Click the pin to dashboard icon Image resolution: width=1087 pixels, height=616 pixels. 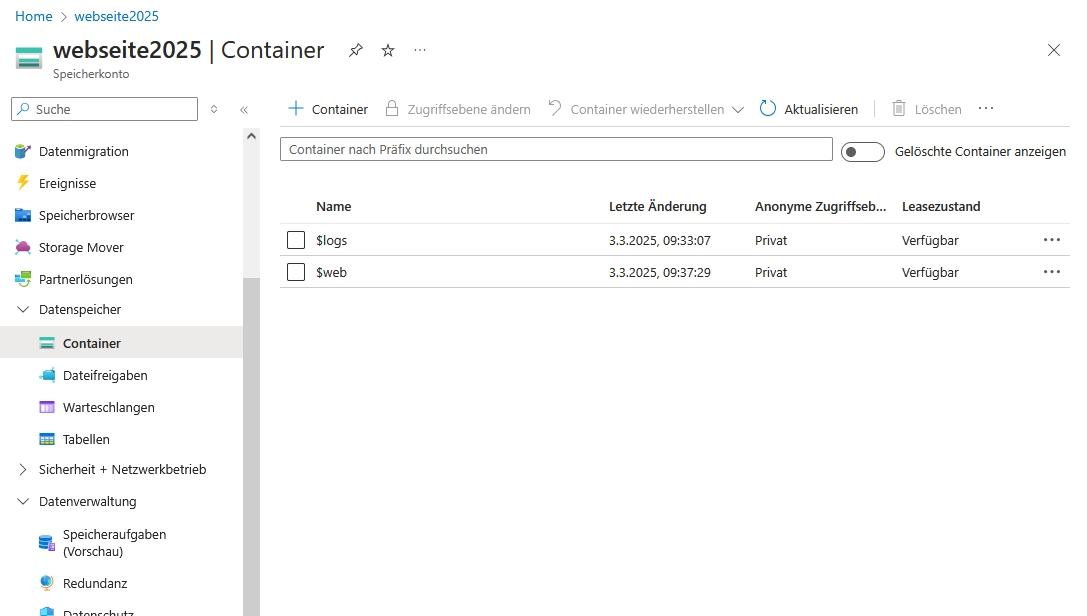[x=356, y=51]
